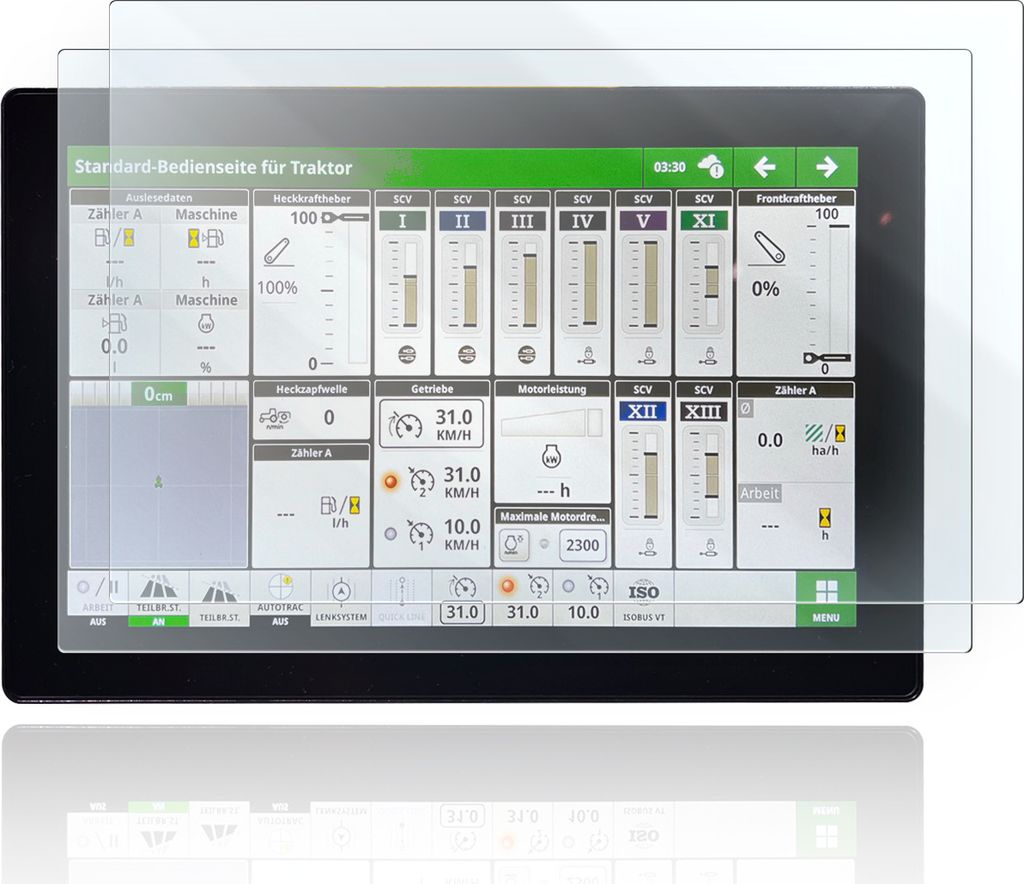Open the green MENU button
The height and width of the screenshot is (884, 1024).
[826, 599]
